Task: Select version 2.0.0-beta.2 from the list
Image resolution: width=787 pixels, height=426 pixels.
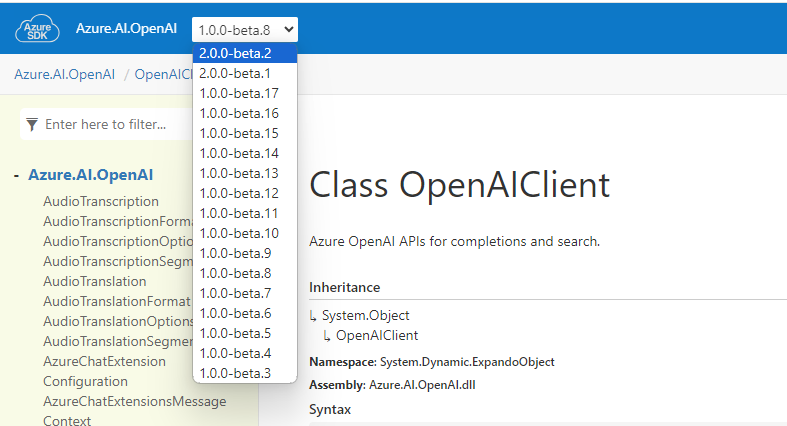Action: coord(245,53)
